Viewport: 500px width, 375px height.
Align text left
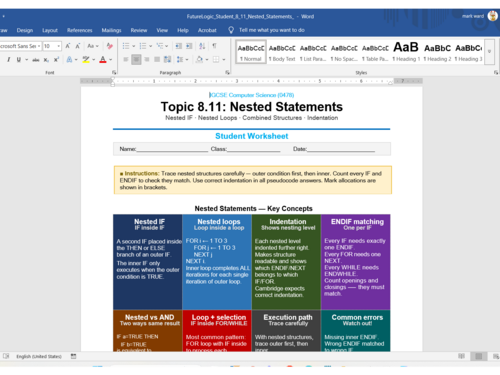point(126,60)
